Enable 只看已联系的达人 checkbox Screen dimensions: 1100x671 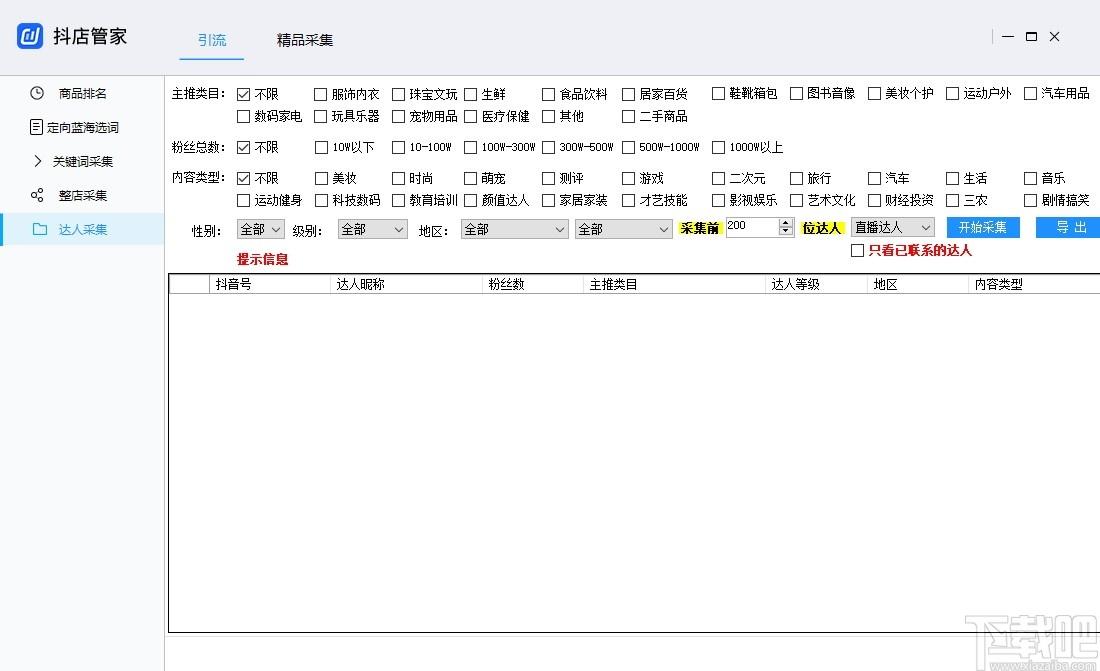point(857,251)
